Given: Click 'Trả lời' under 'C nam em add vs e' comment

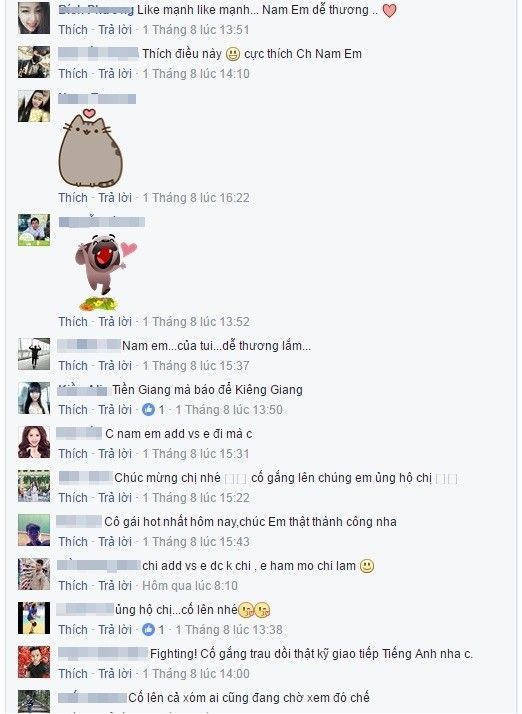Looking at the screenshot, I should pos(115,454).
